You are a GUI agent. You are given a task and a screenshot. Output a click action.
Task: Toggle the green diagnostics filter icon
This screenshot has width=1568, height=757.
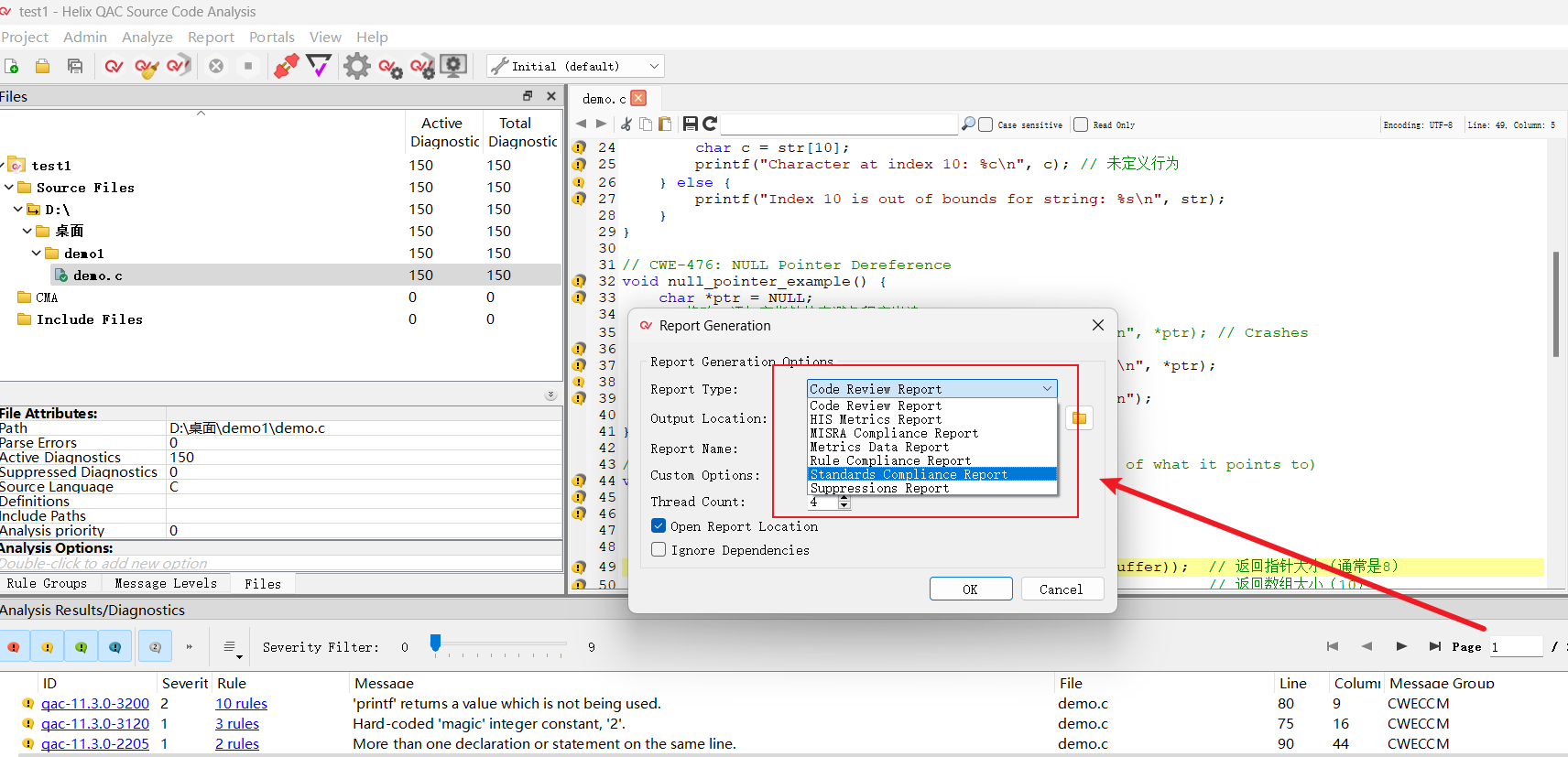tap(81, 646)
